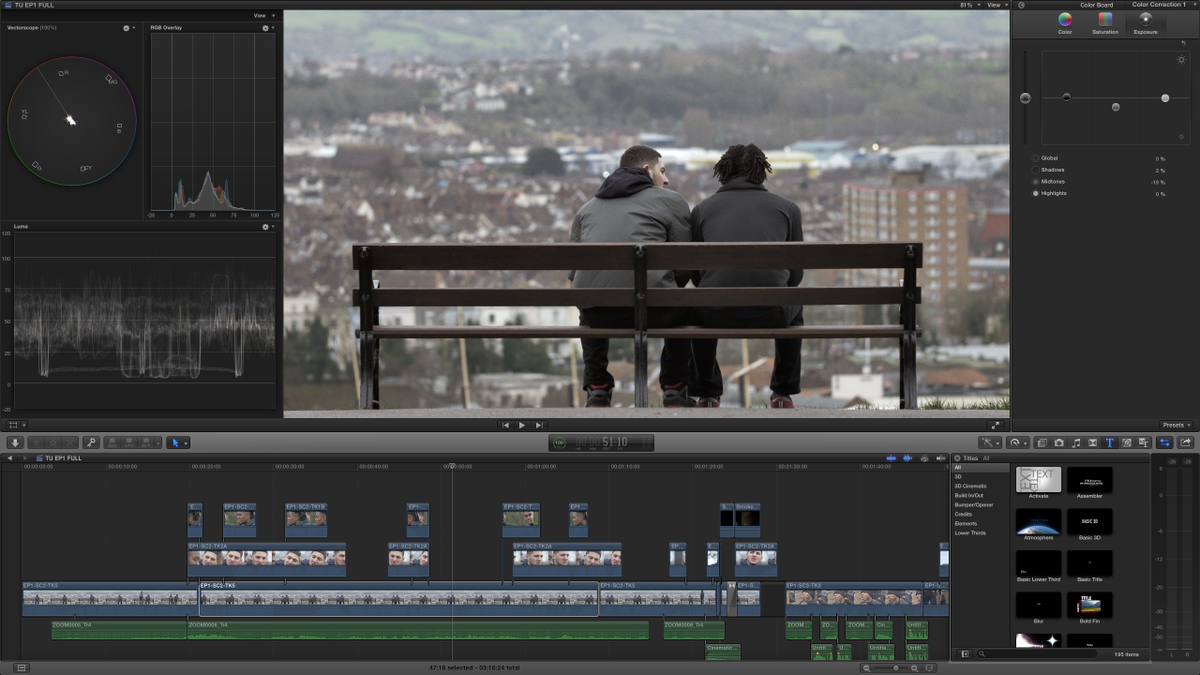Show the Transitions browser
Image resolution: width=1200 pixels, height=675 pixels.
tap(1093, 442)
